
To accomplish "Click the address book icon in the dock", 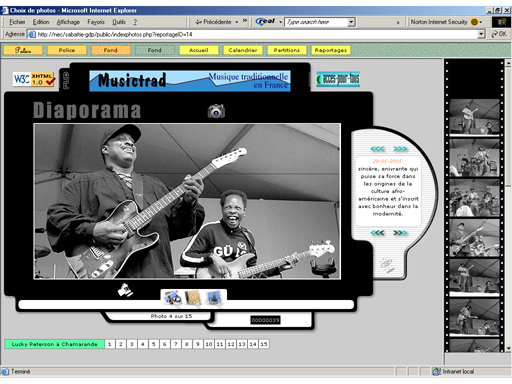I will tap(194, 297).
